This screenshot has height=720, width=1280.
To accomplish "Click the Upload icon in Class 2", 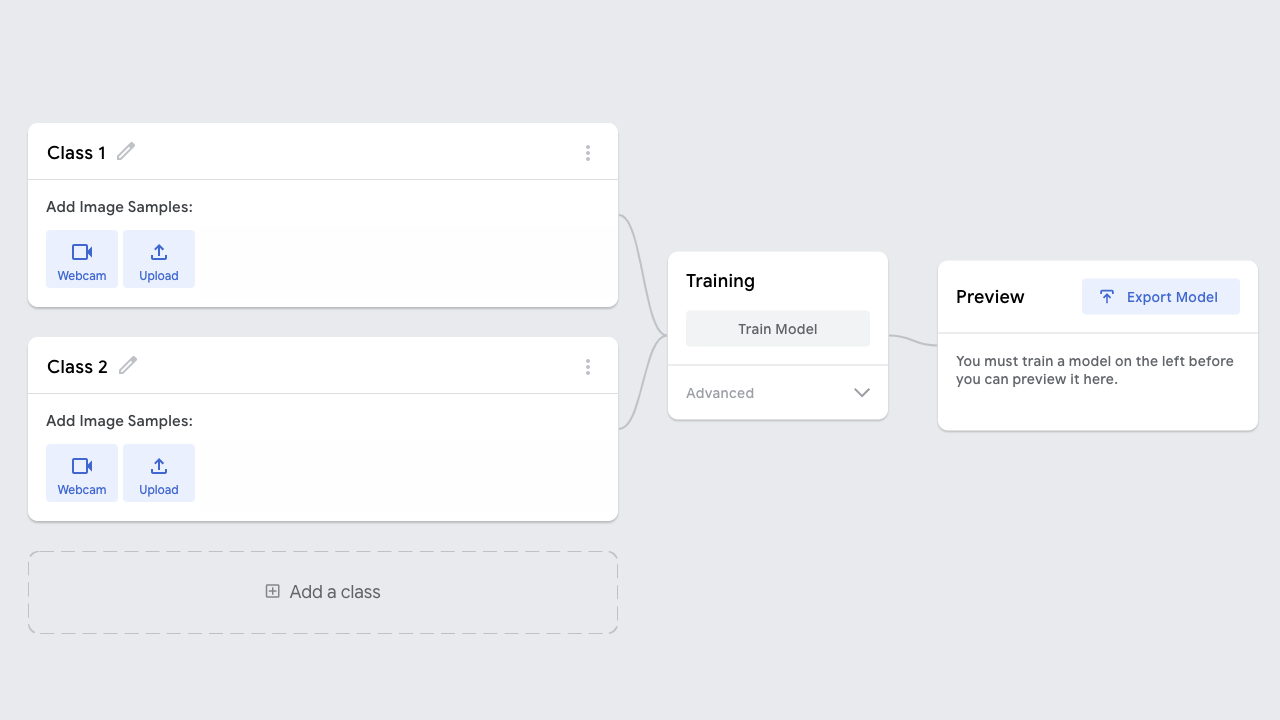I will click(159, 466).
